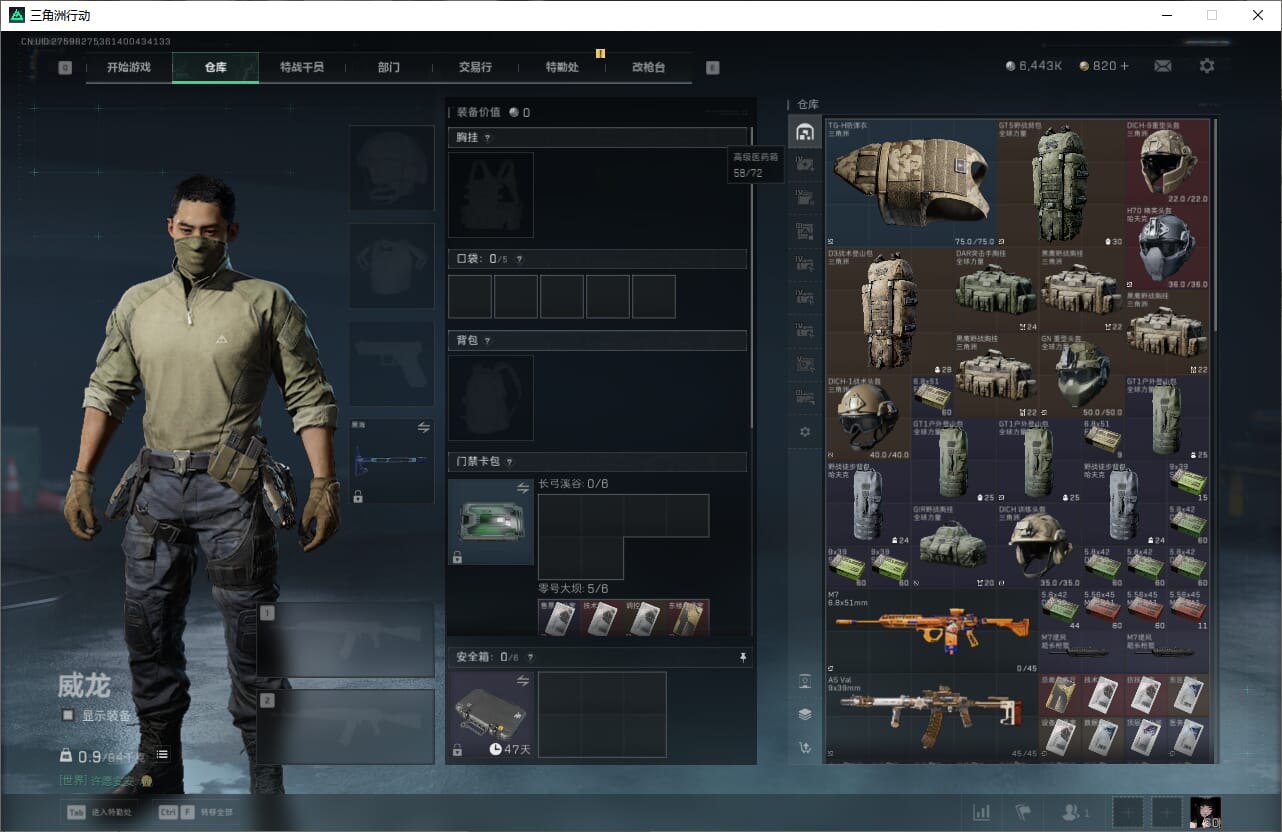Click the second empty squad slot plus

coord(1166,812)
